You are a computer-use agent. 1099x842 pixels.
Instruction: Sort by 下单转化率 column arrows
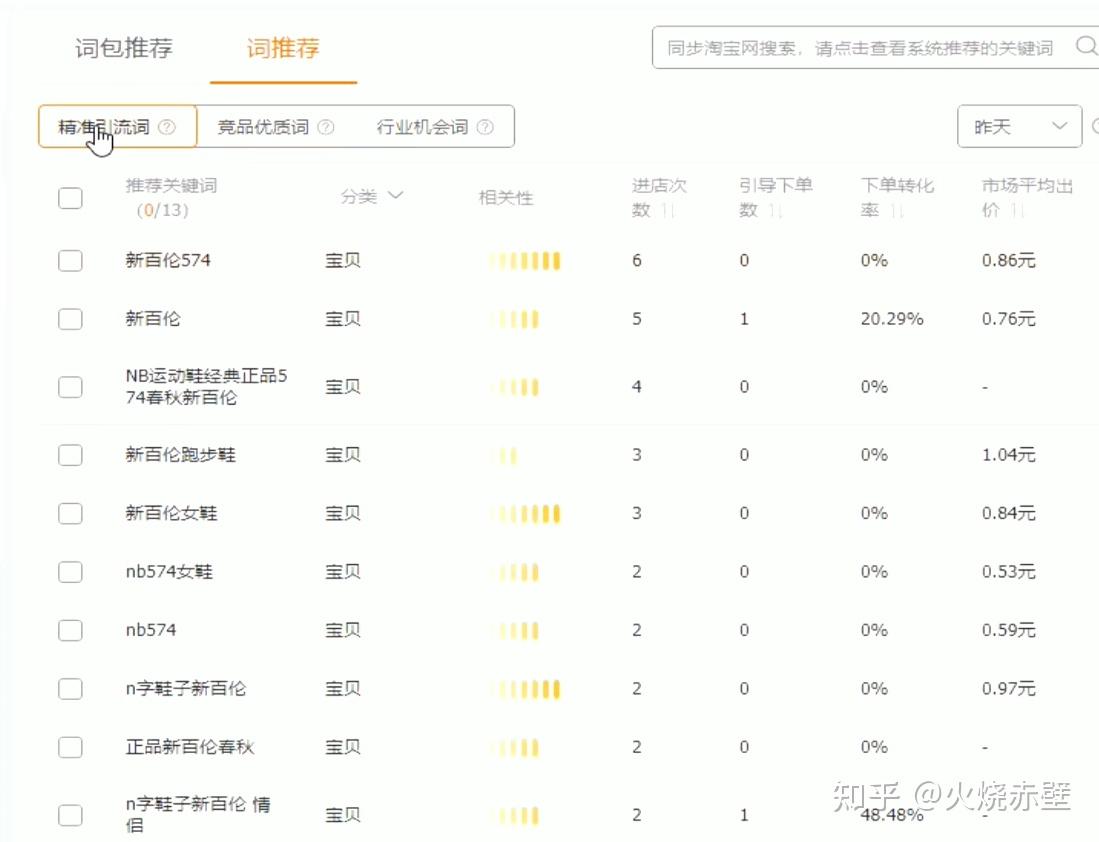(x=896, y=210)
